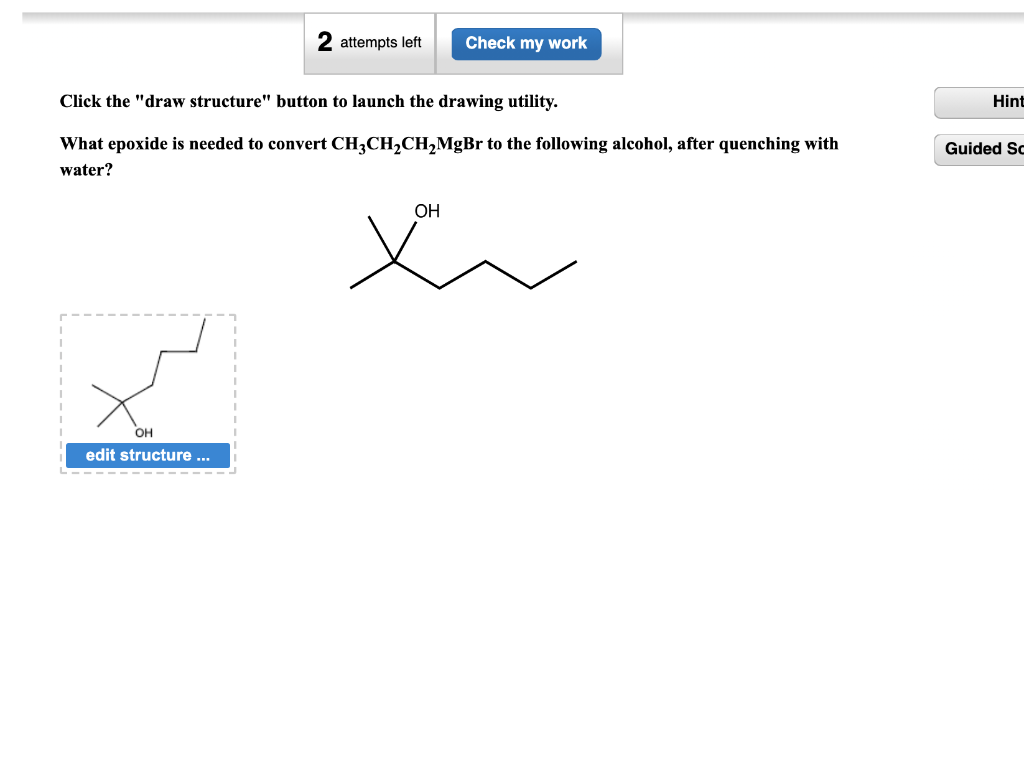
Task: Click the dashed structure answer box
Action: coord(147,393)
